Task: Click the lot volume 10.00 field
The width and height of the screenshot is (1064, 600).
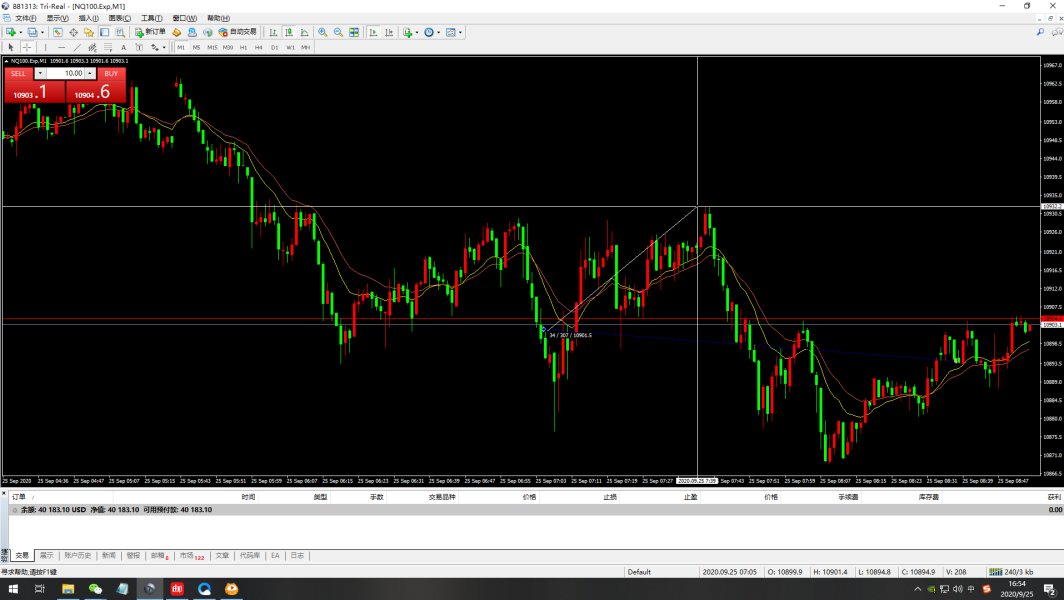Action: tap(65, 73)
